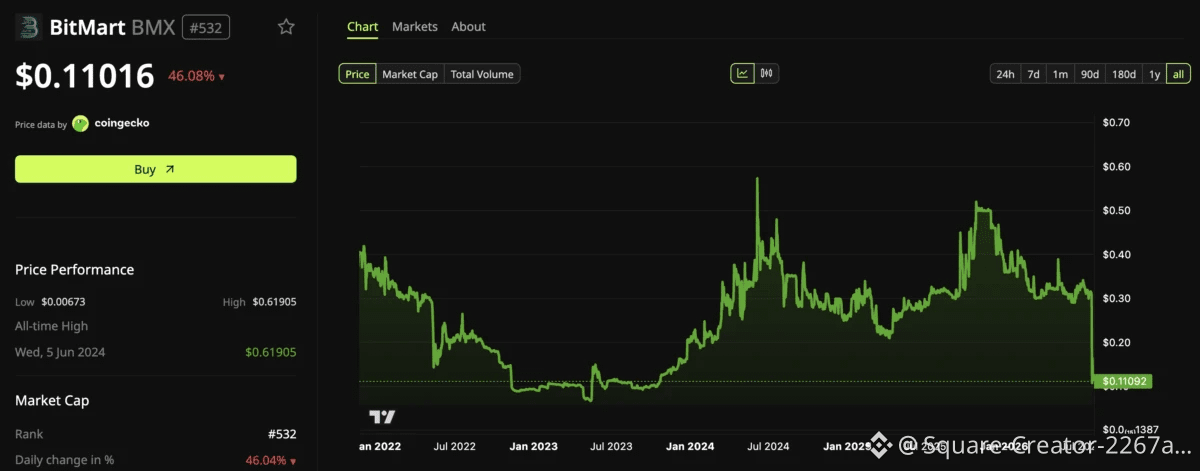Select the Market Cap chart metric
Image resolution: width=1200 pixels, height=471 pixels.
(410, 74)
